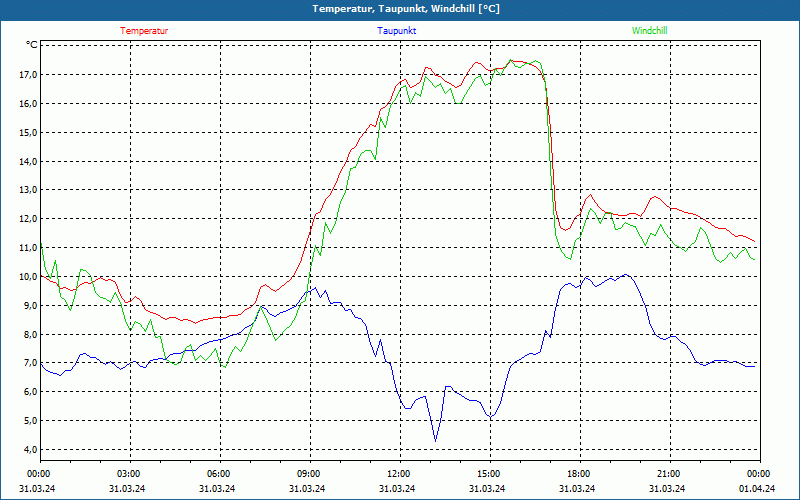
Task: Click the 4,0 y-axis value
Action: 31,449
